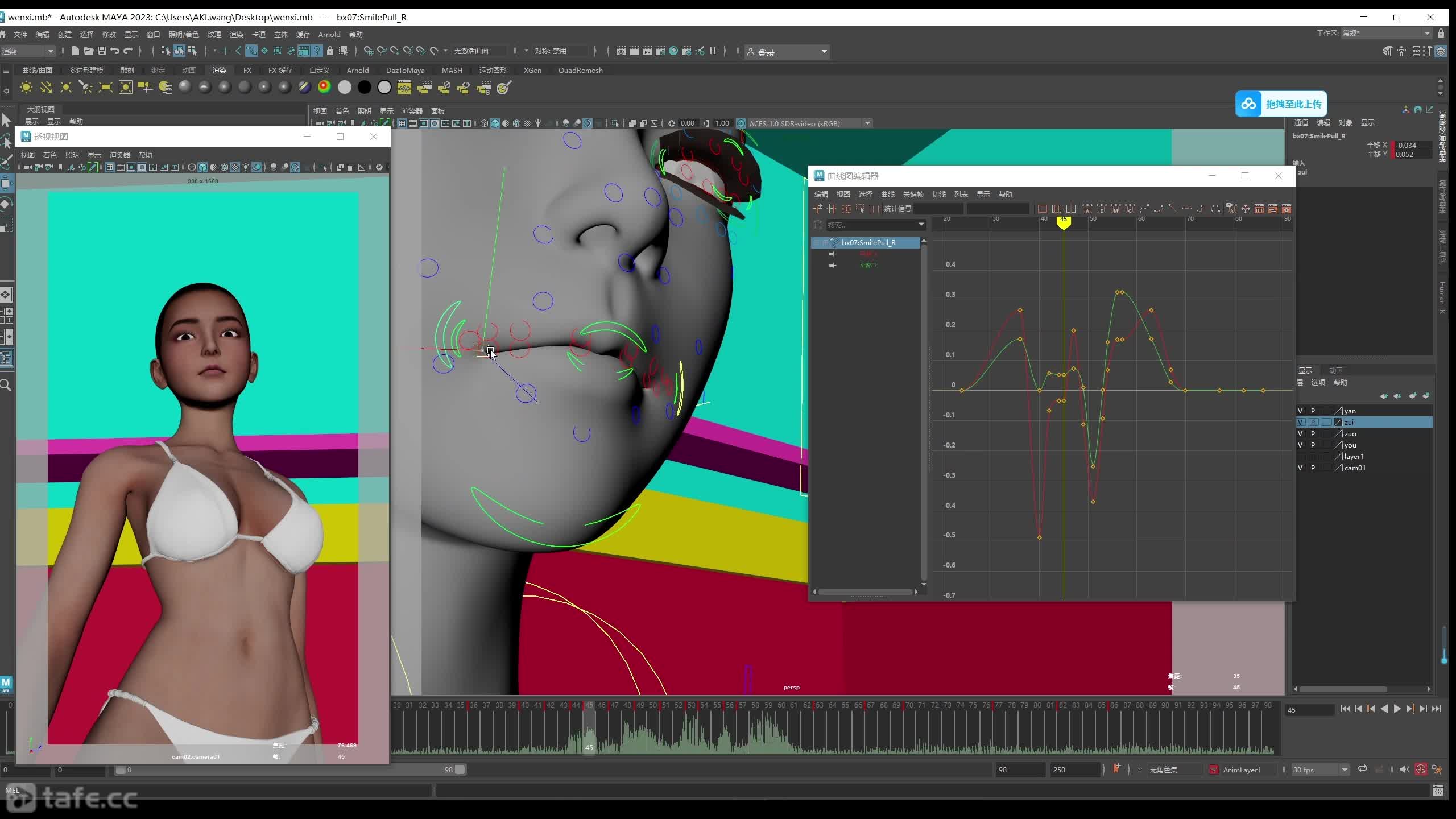Click the black surface shader sphere icon
Image resolution: width=1456 pixels, height=819 pixels.
tap(365, 87)
